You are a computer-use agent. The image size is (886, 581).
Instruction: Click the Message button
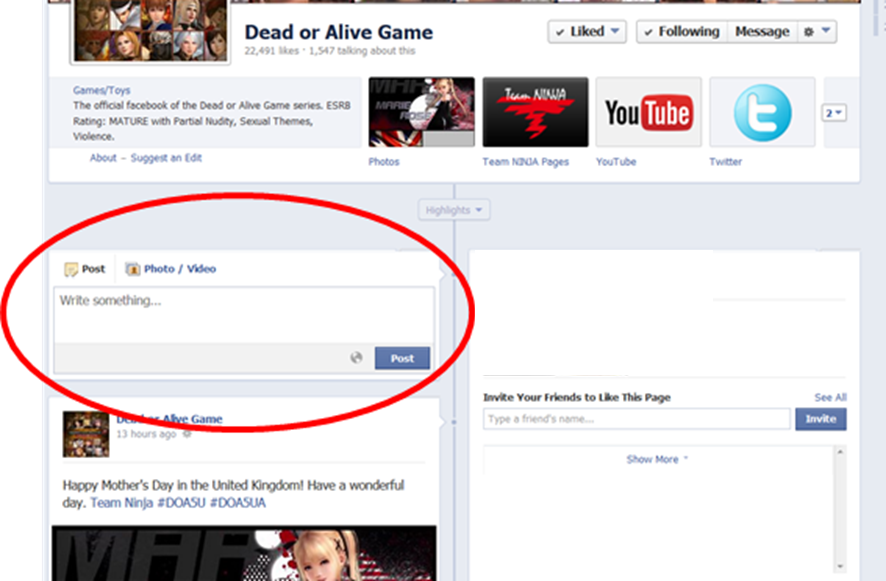(762, 32)
